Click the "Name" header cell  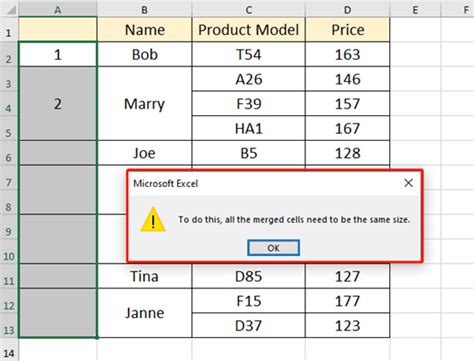pos(144,30)
